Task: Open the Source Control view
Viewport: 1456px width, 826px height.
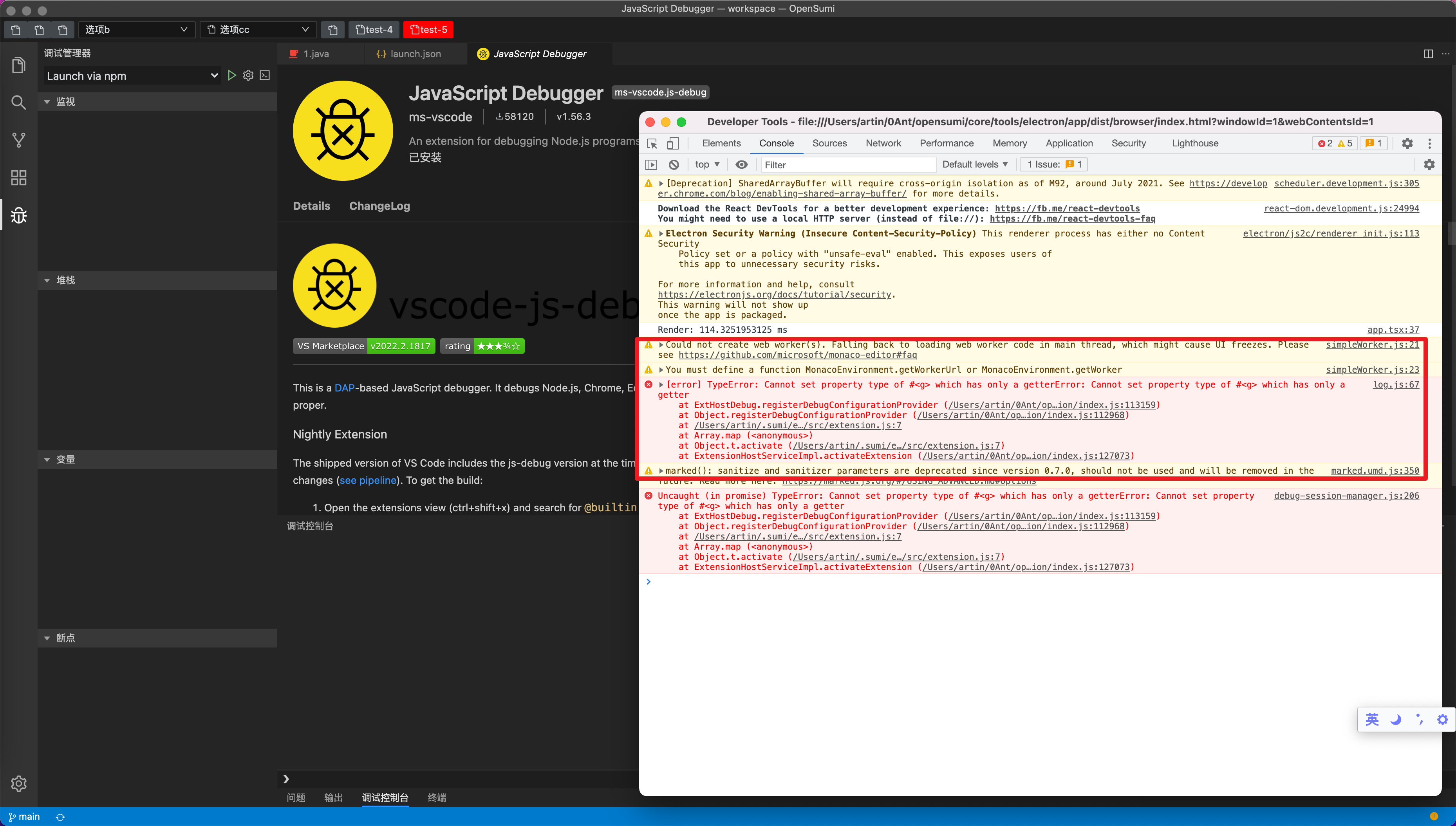Action: tap(19, 139)
